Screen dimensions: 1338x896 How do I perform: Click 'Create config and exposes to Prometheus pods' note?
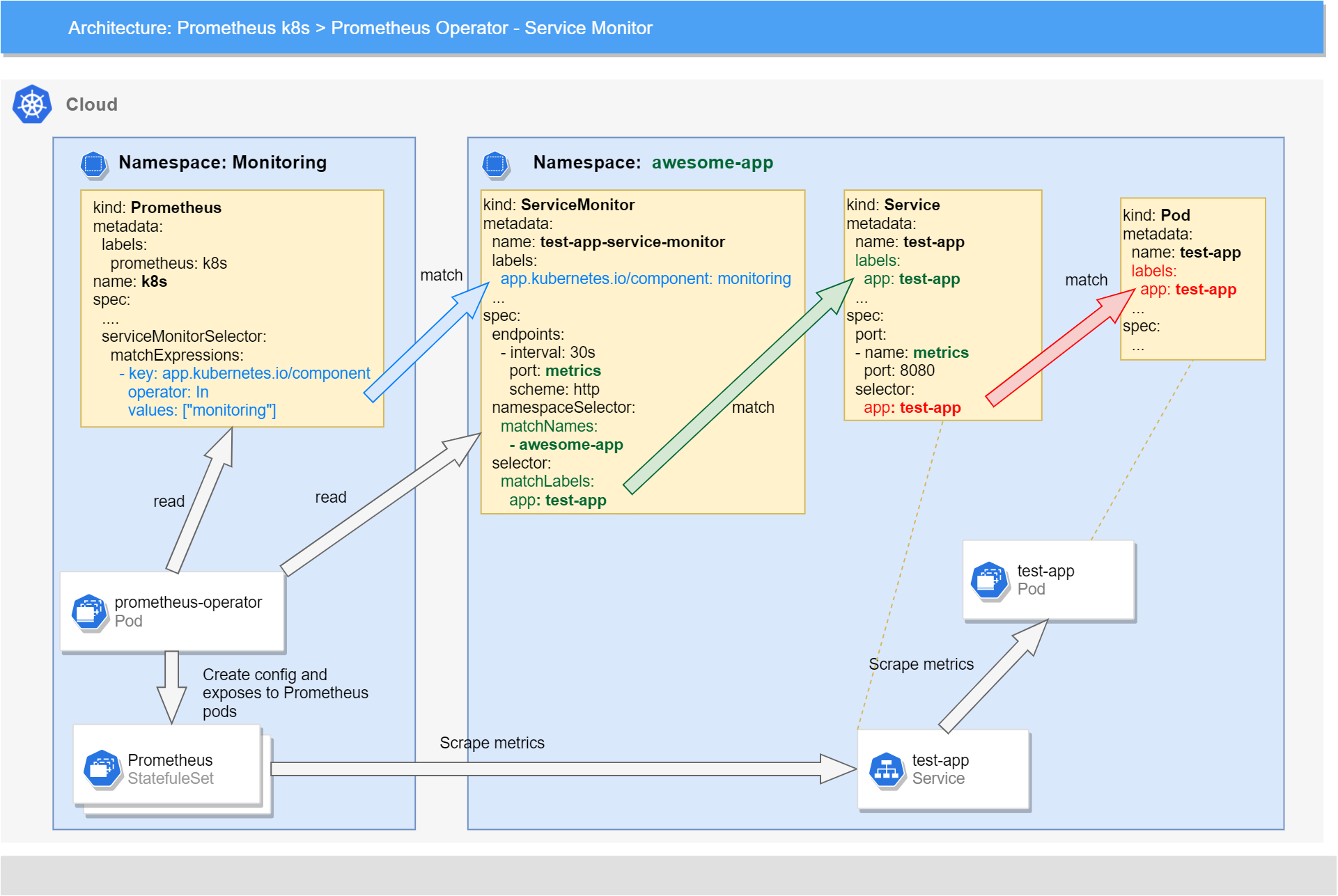(x=286, y=693)
